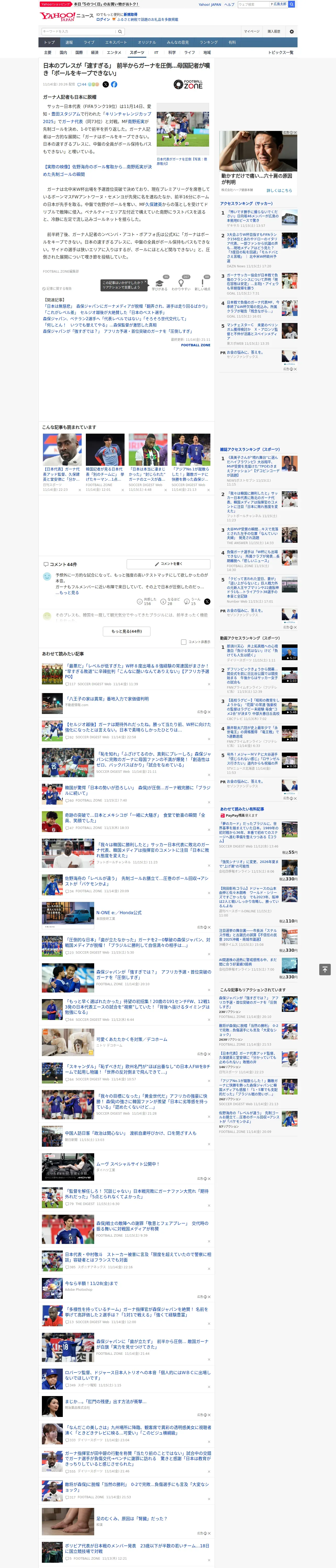Image resolution: width=336 pixels, height=1568 pixels.
Task: Click the blue web search button at top
Action: (292, 4)
